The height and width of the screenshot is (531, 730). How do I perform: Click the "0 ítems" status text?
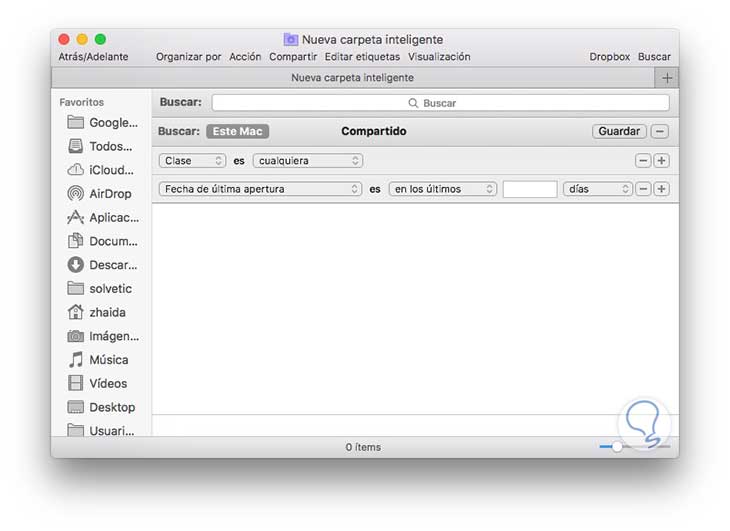[x=363, y=447]
